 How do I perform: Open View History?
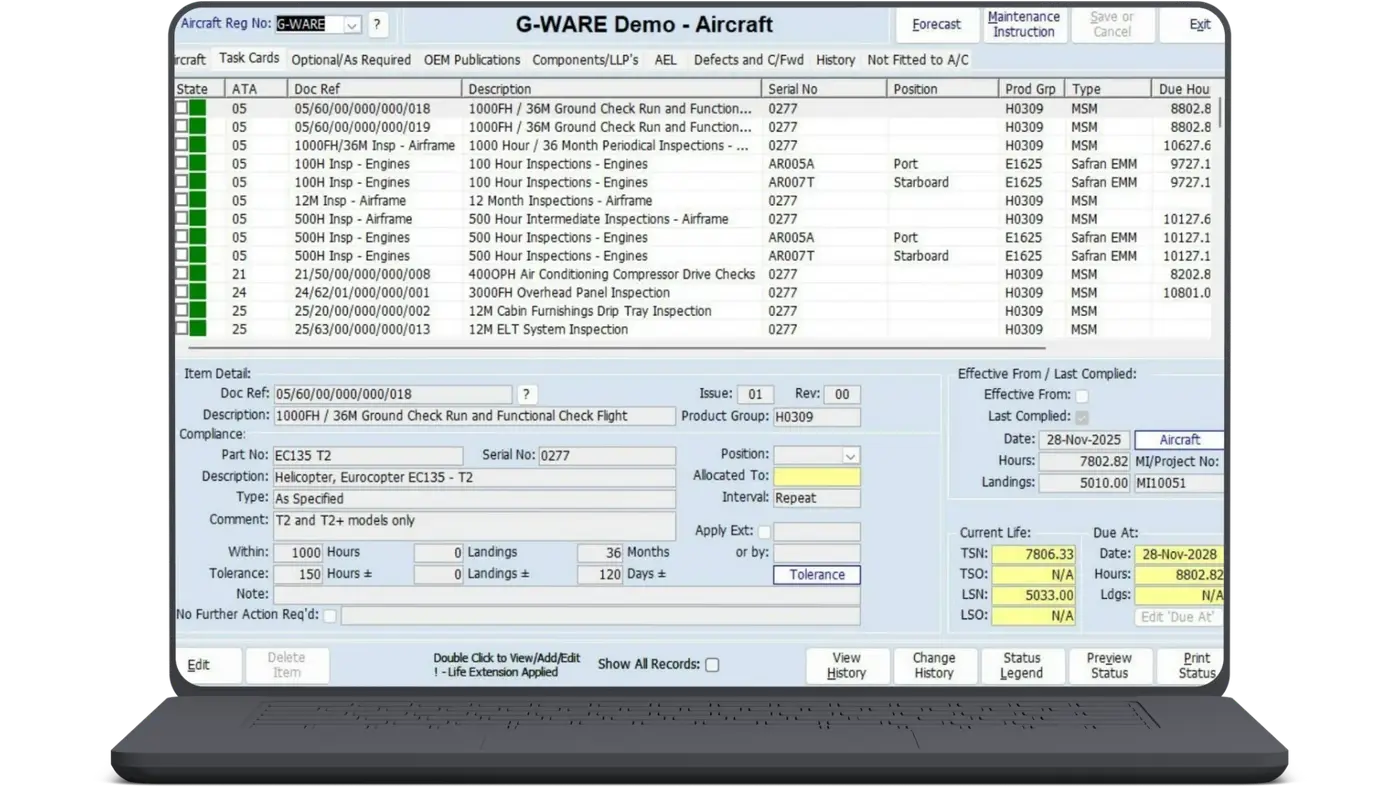(x=847, y=666)
